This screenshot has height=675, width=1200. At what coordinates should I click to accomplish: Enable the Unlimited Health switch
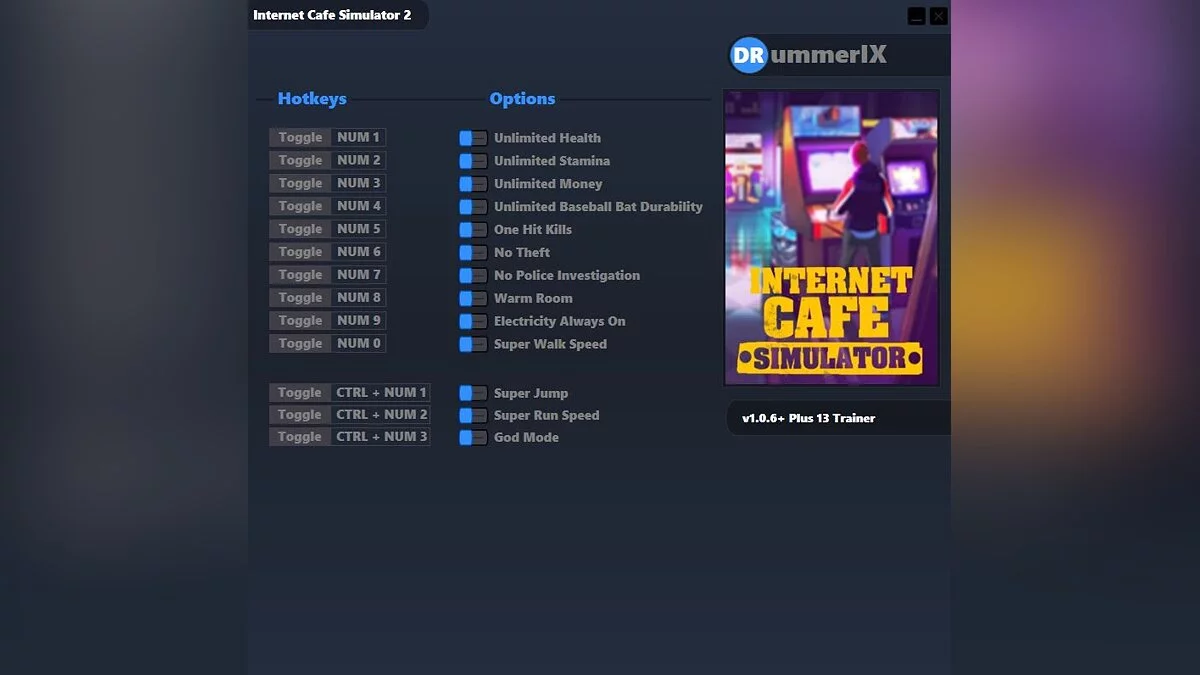[x=472, y=138]
